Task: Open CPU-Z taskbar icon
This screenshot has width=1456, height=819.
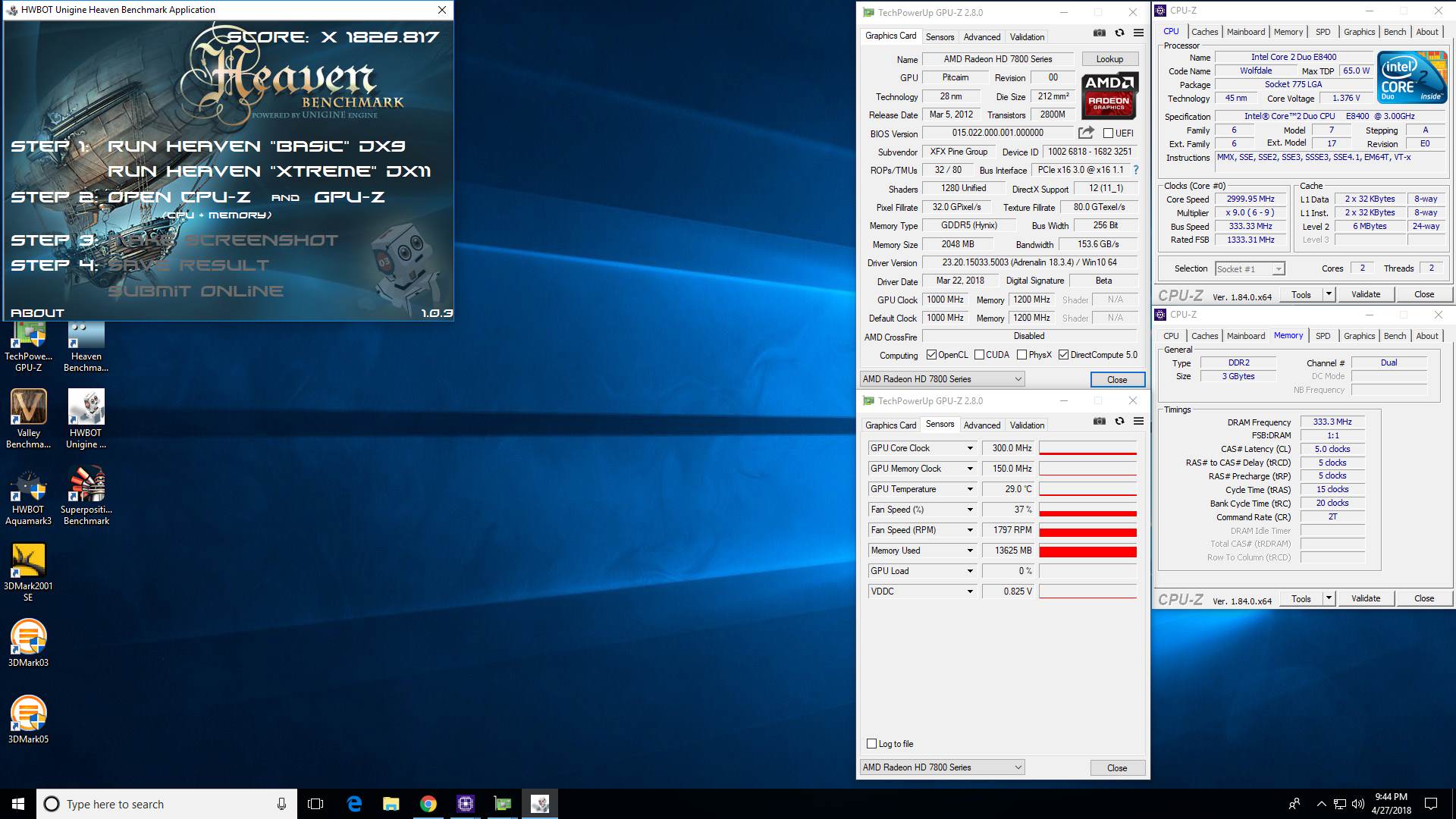Action: coord(466,804)
